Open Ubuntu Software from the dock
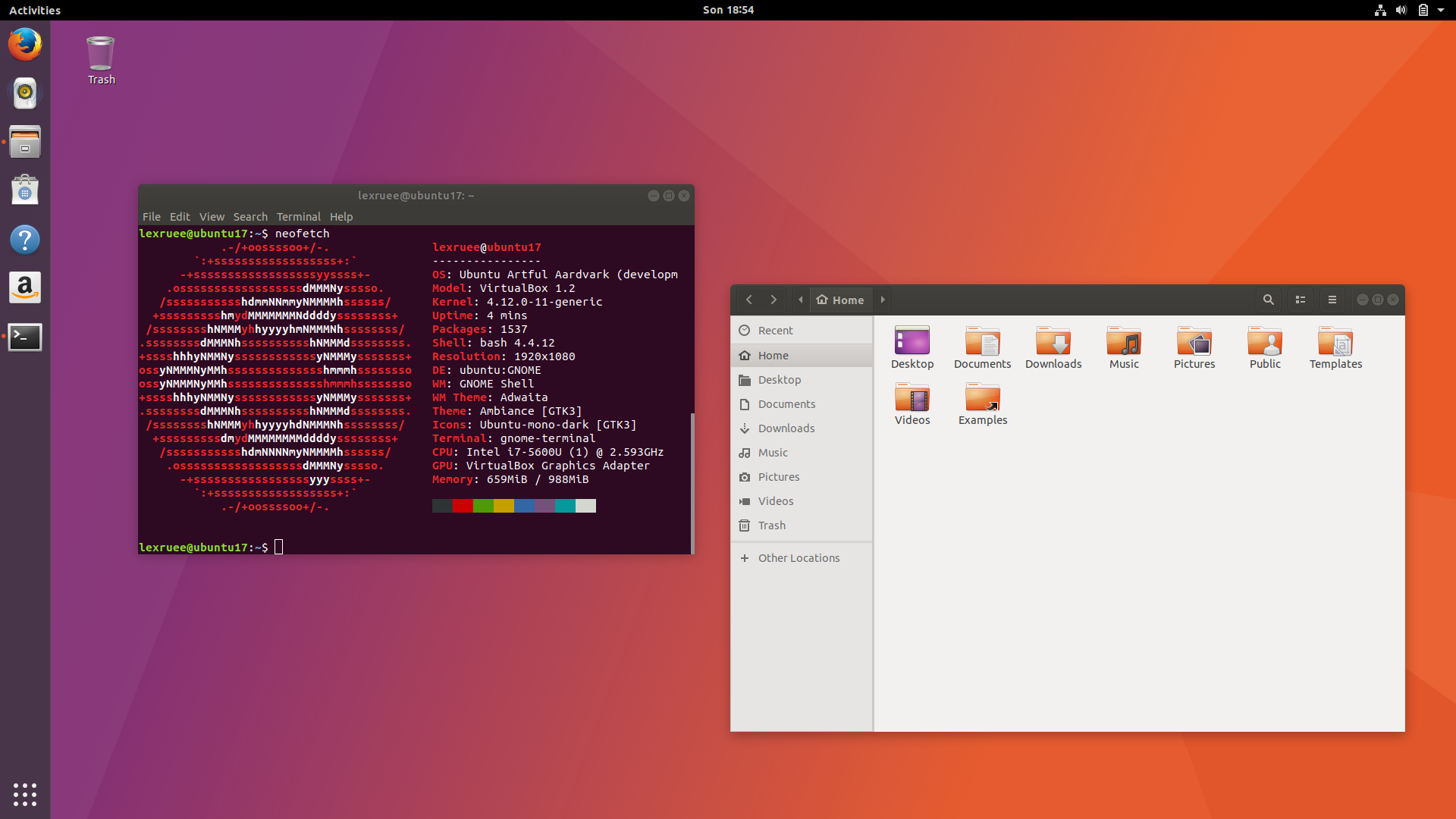This screenshot has width=1456, height=819. point(25,190)
